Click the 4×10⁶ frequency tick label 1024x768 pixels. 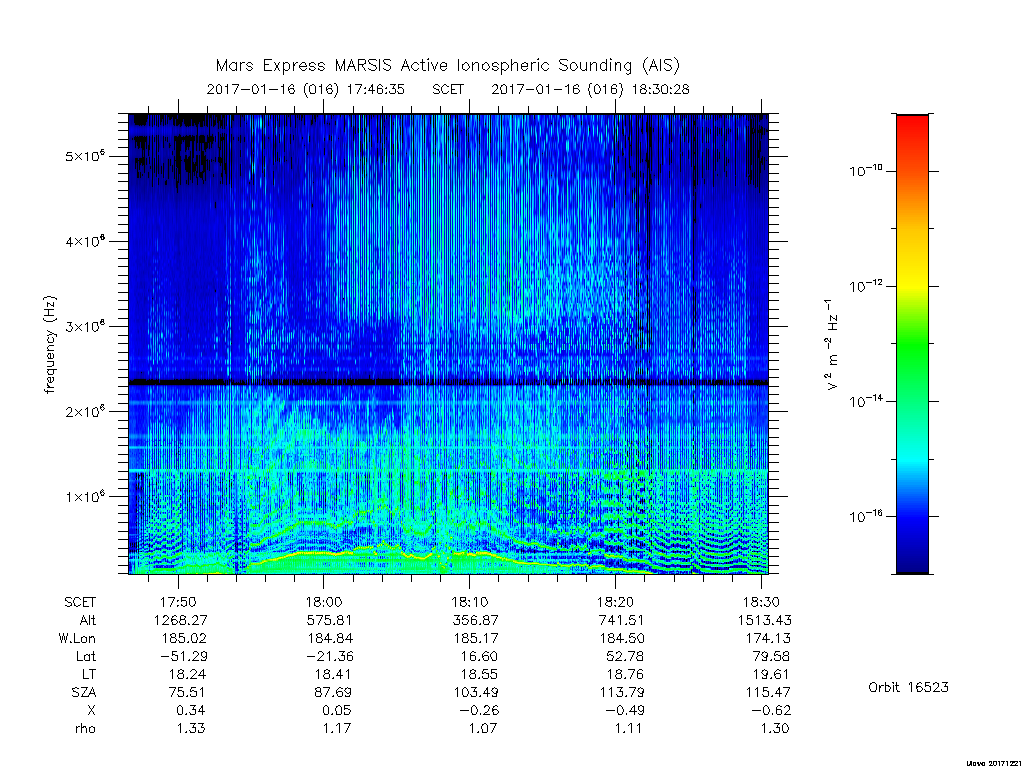coord(85,241)
